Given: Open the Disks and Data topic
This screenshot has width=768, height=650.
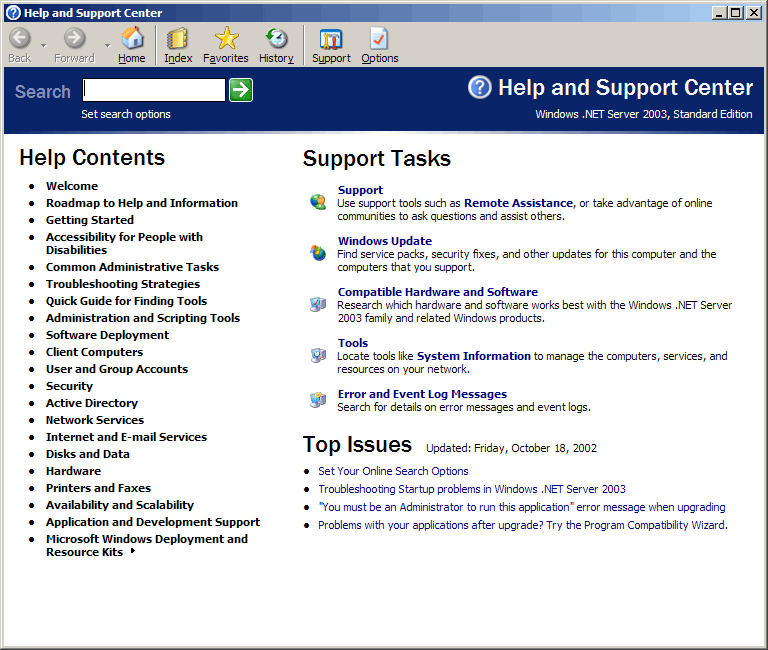Looking at the screenshot, I should pos(88,454).
